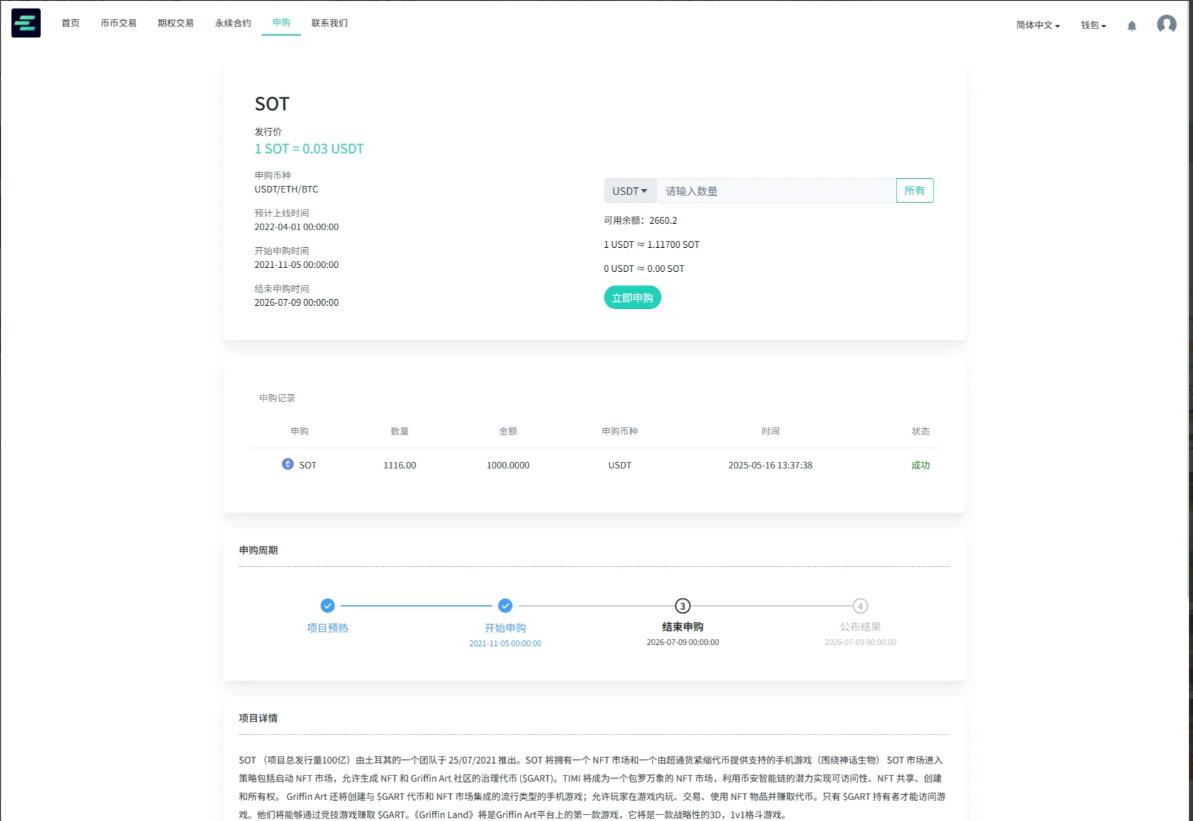Viewport: 1193px width, 821px height.
Task: Expand the USDT currency dropdown
Action: coord(630,191)
